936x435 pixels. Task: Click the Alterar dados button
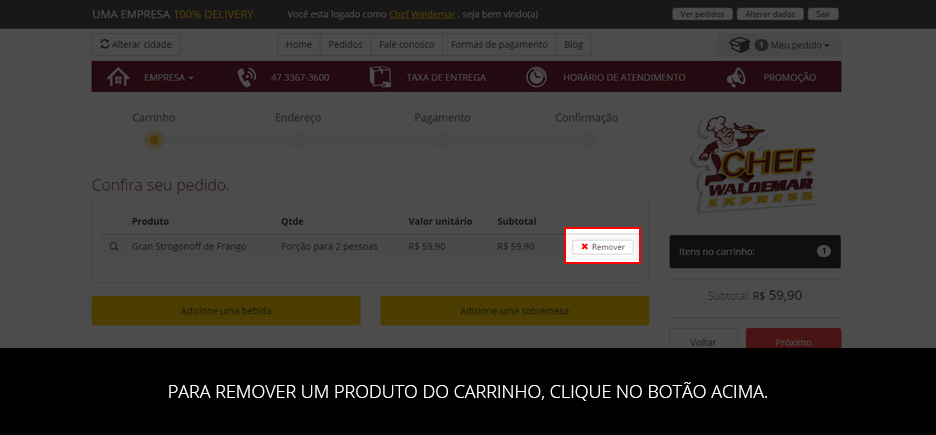point(770,14)
